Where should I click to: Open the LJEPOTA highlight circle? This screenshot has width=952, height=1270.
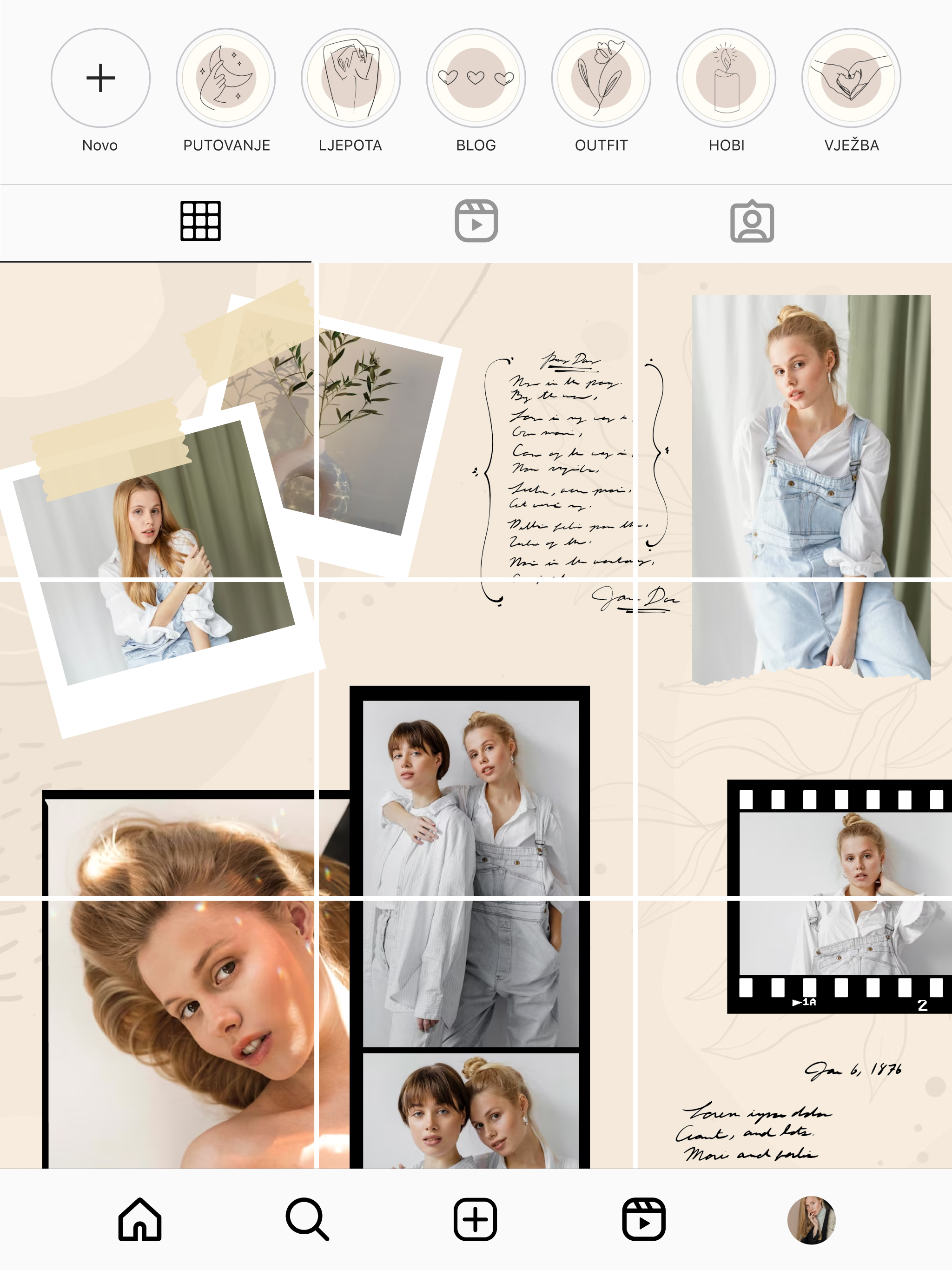click(351, 78)
